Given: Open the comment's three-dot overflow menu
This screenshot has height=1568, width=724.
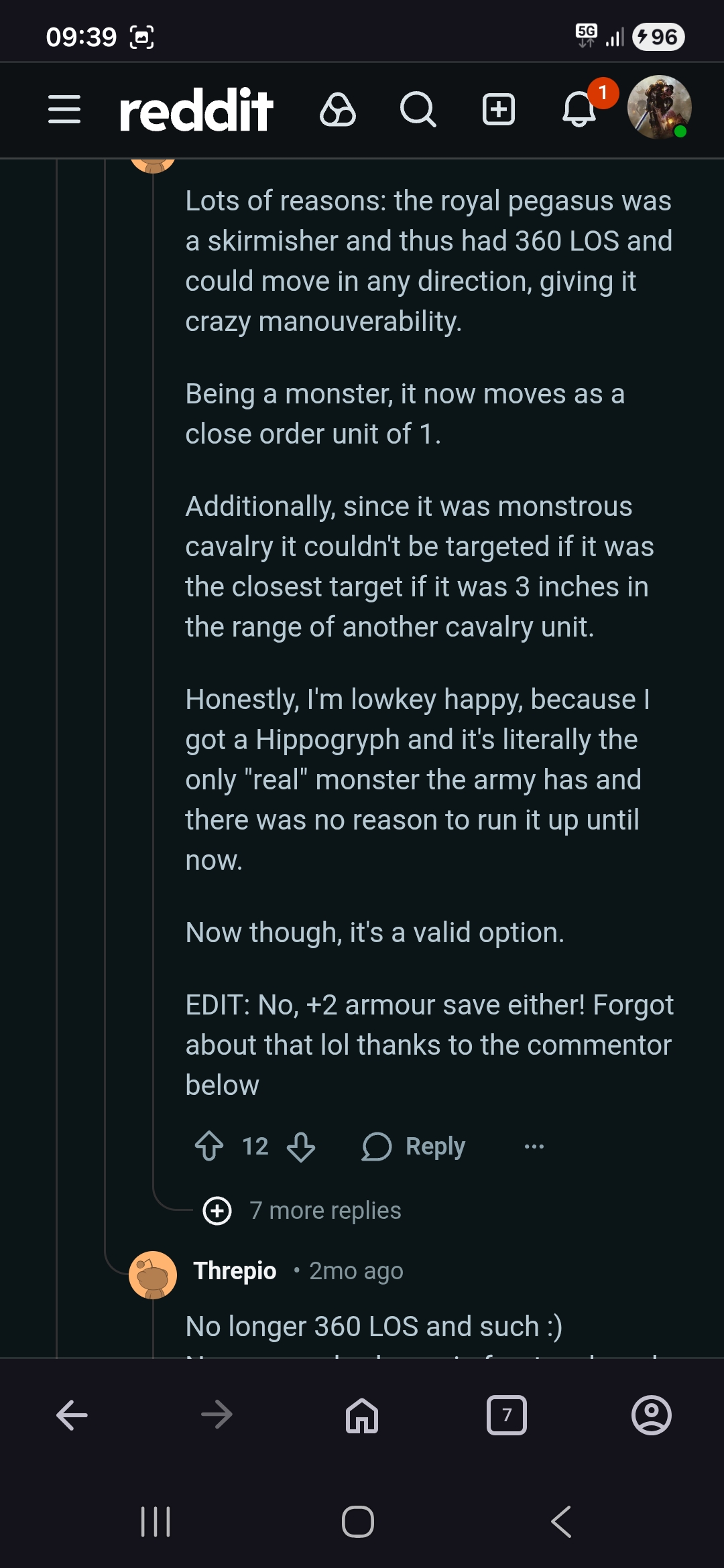Looking at the screenshot, I should click(534, 1146).
